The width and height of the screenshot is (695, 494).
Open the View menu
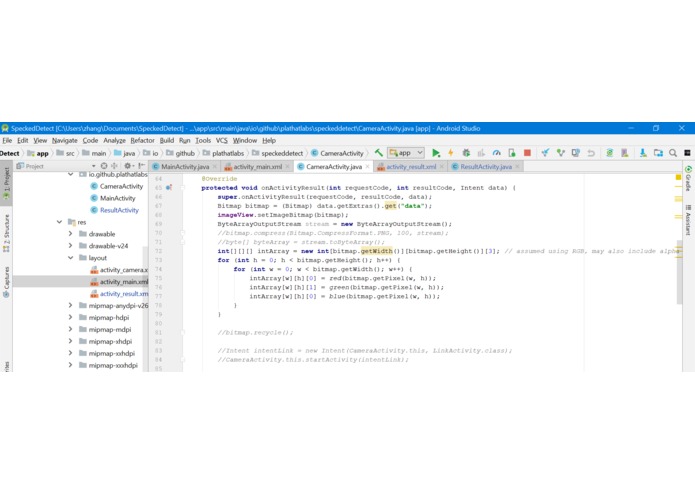click(40, 140)
